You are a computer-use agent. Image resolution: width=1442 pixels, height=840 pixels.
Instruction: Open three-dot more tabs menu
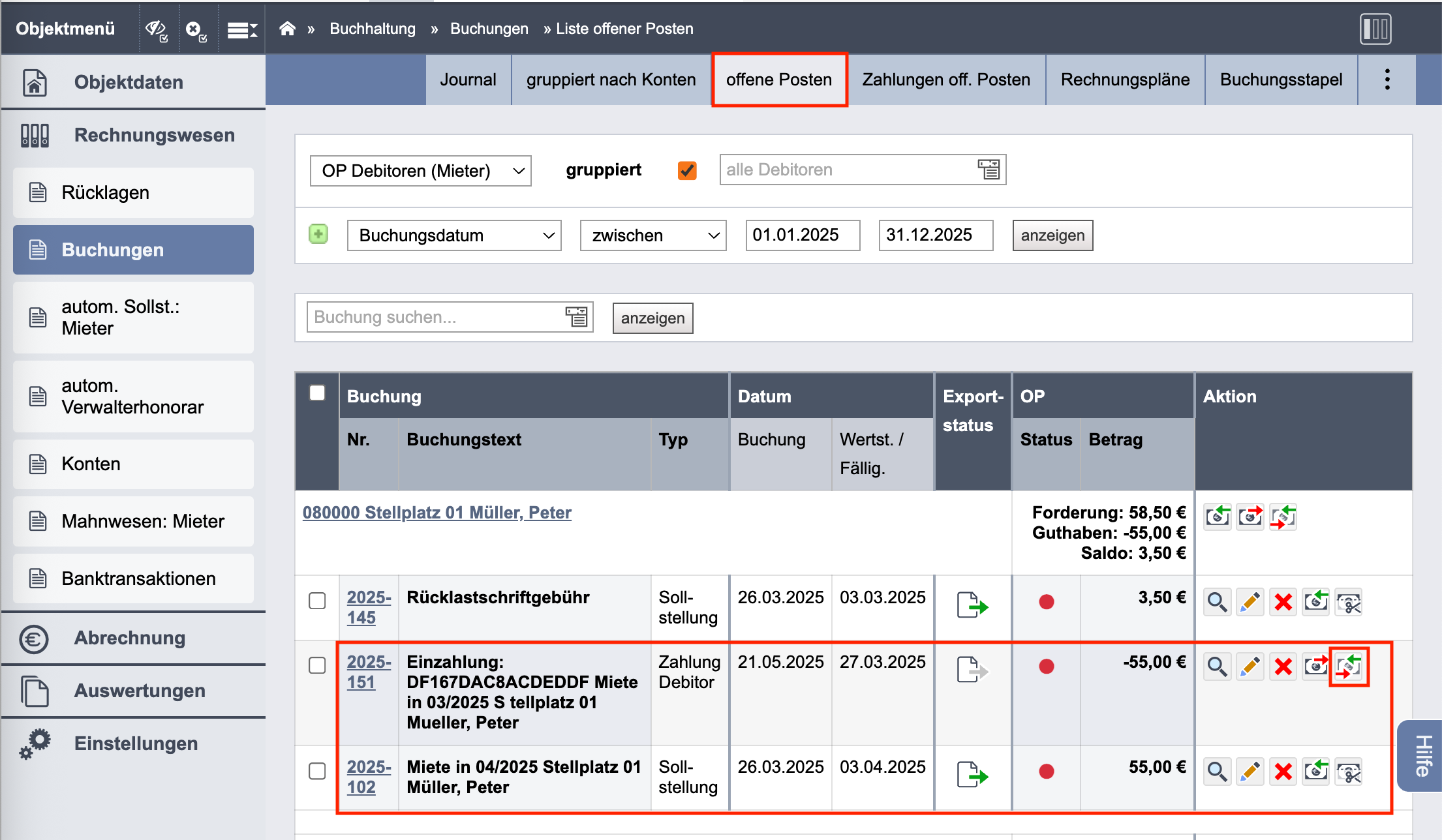[x=1387, y=80]
